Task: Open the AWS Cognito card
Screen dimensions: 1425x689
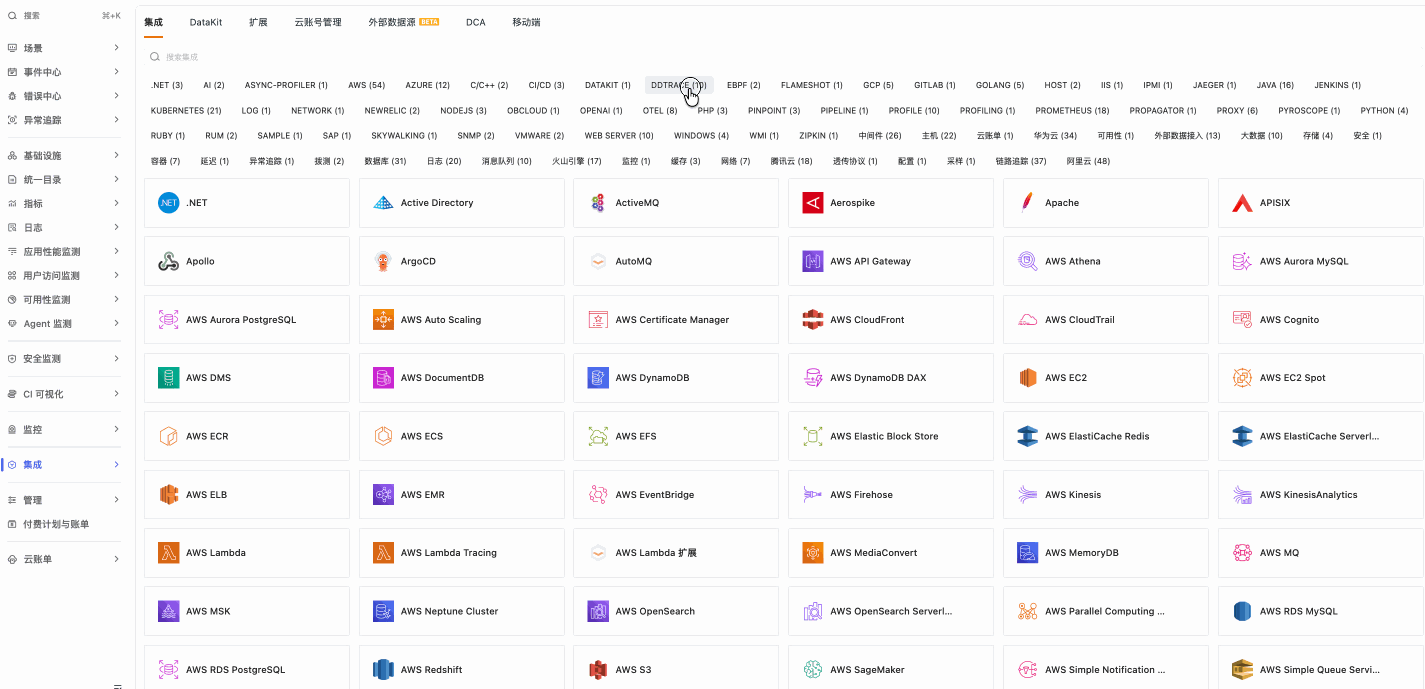Action: [x=1320, y=320]
